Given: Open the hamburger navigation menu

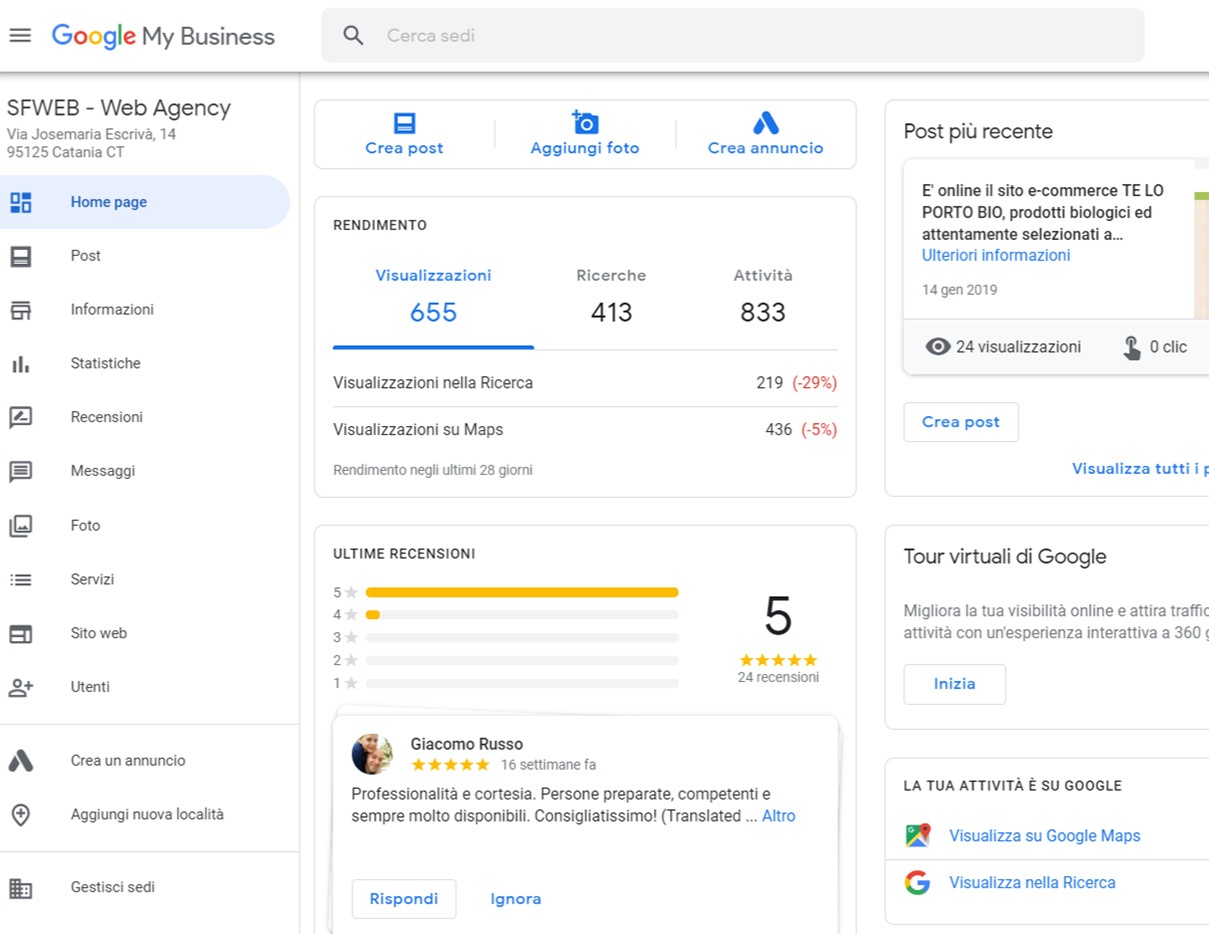Looking at the screenshot, I should pyautogui.click(x=20, y=35).
